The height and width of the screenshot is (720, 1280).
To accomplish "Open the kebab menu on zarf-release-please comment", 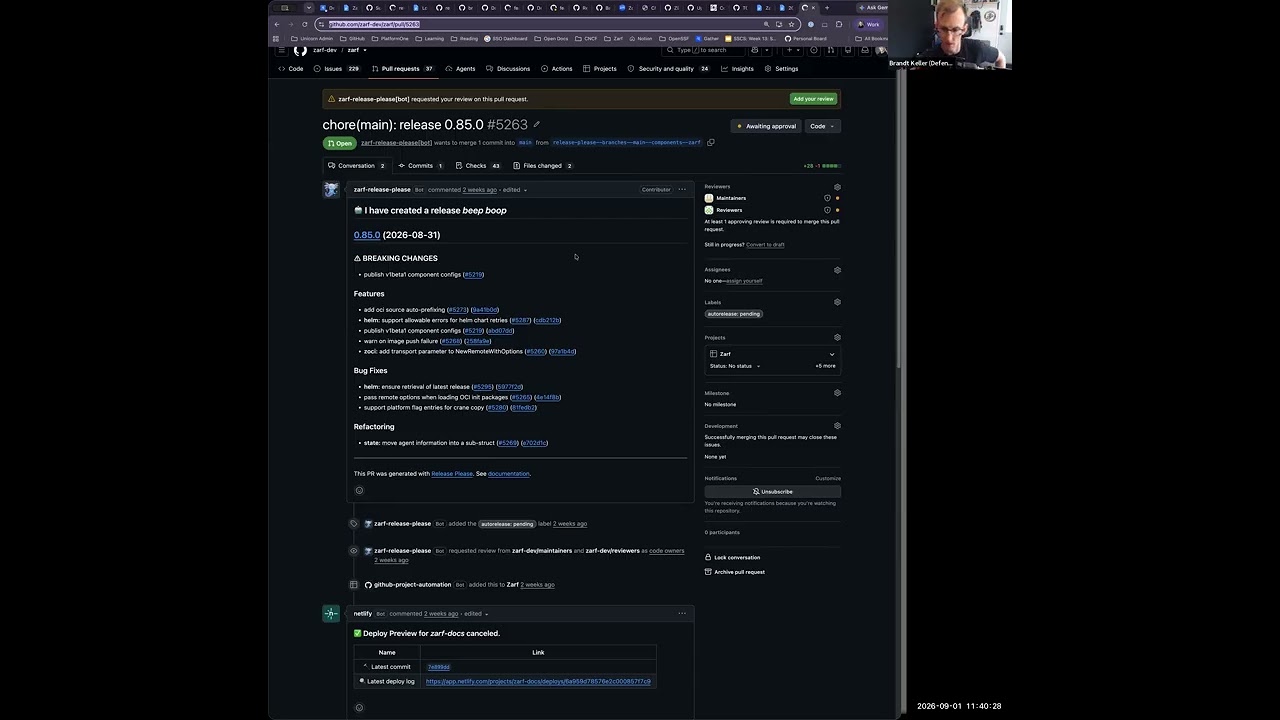I will 682,189.
